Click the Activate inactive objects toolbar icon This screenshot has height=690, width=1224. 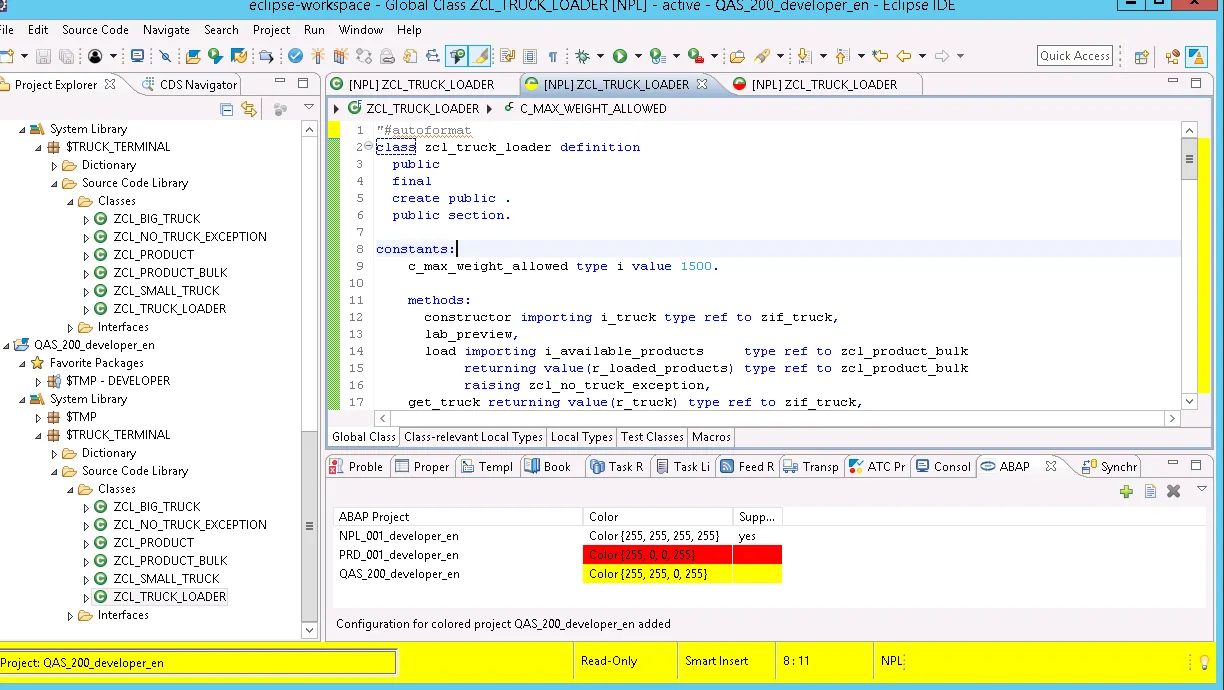340,56
